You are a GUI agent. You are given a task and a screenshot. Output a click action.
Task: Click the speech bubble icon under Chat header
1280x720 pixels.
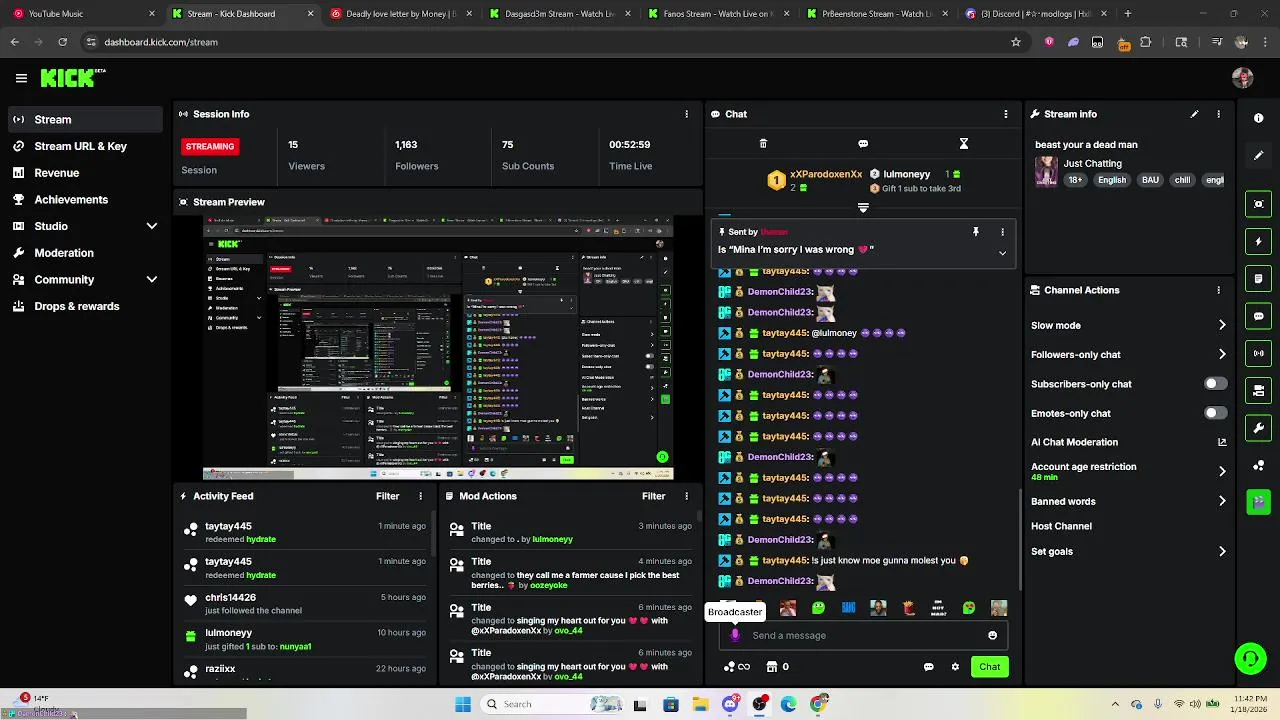(x=863, y=144)
